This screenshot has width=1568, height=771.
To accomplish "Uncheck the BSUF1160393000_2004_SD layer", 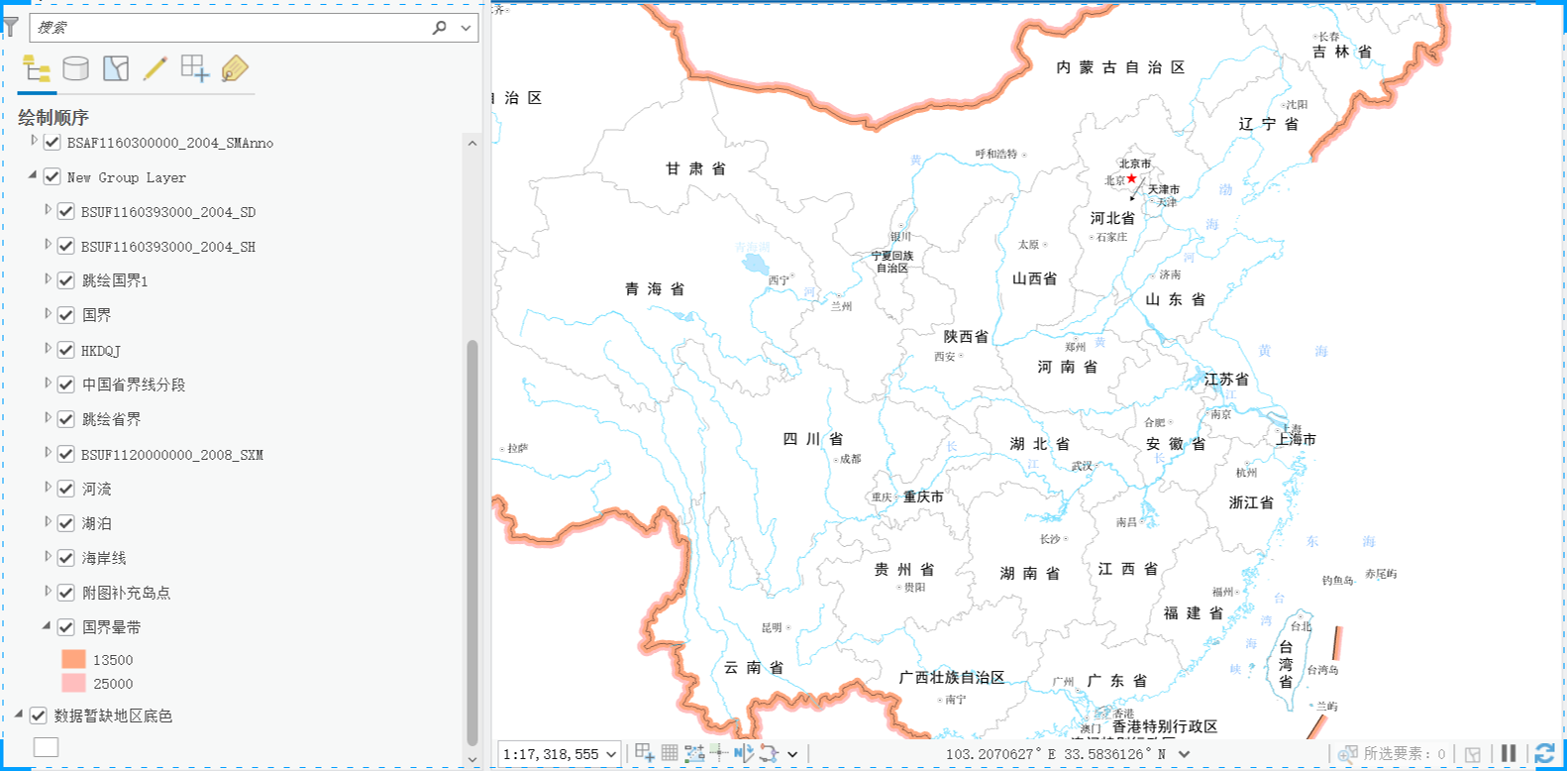I will point(66,212).
